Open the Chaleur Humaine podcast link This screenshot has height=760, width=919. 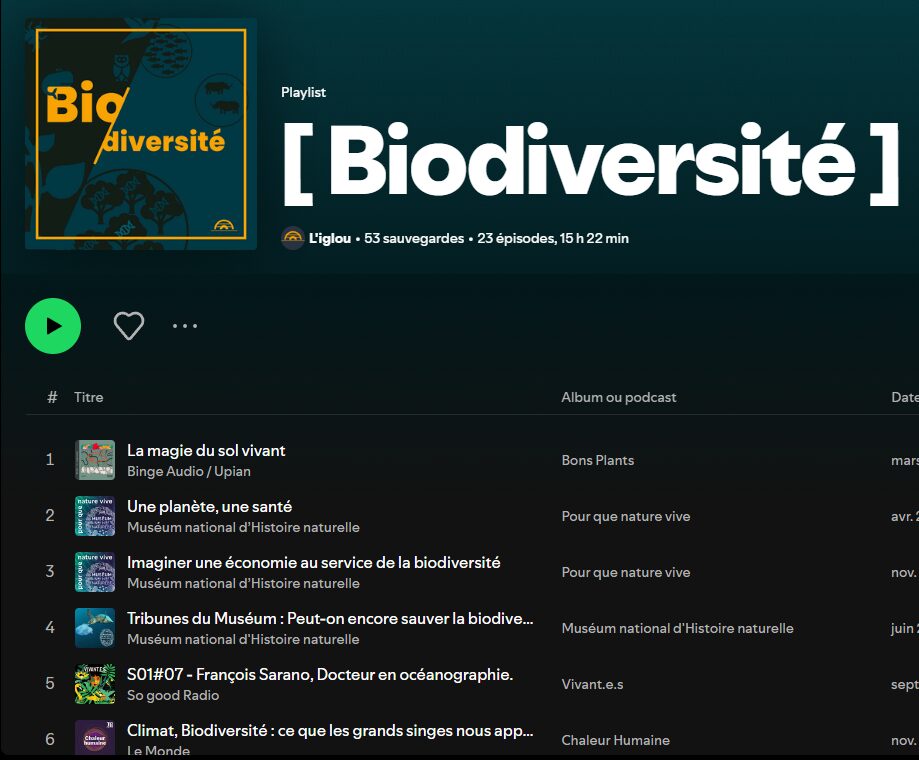tap(615, 740)
